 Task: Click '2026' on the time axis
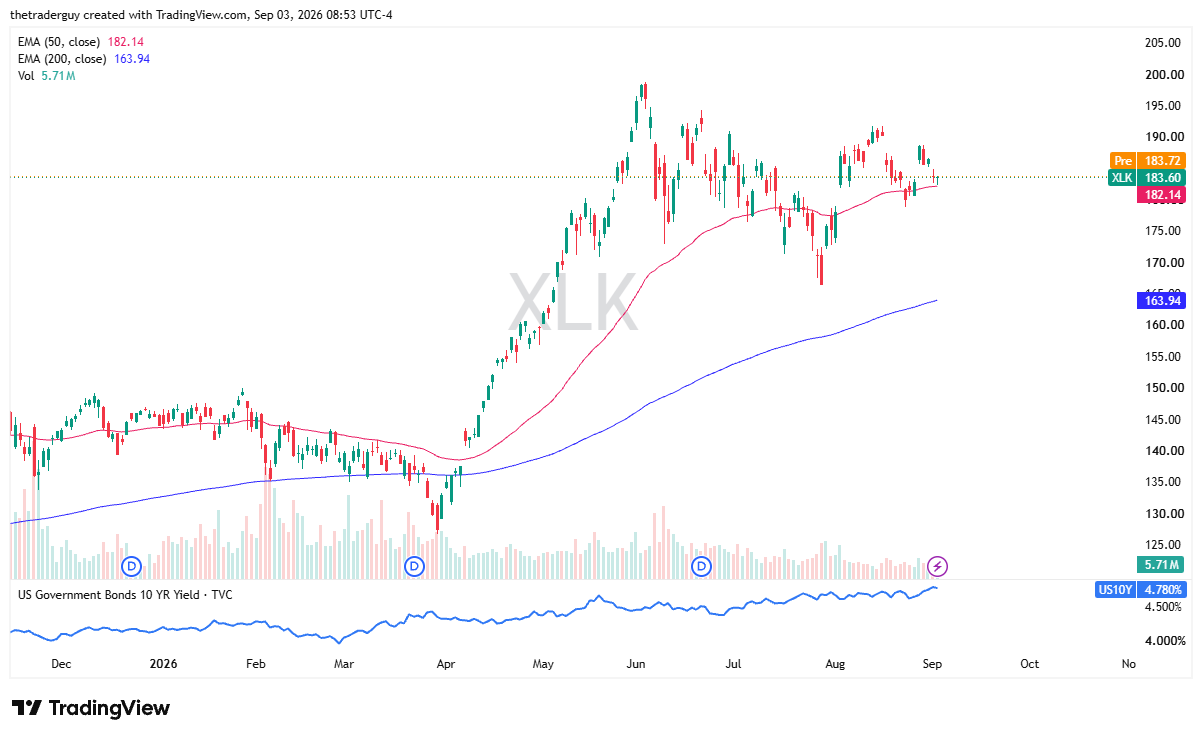(161, 664)
